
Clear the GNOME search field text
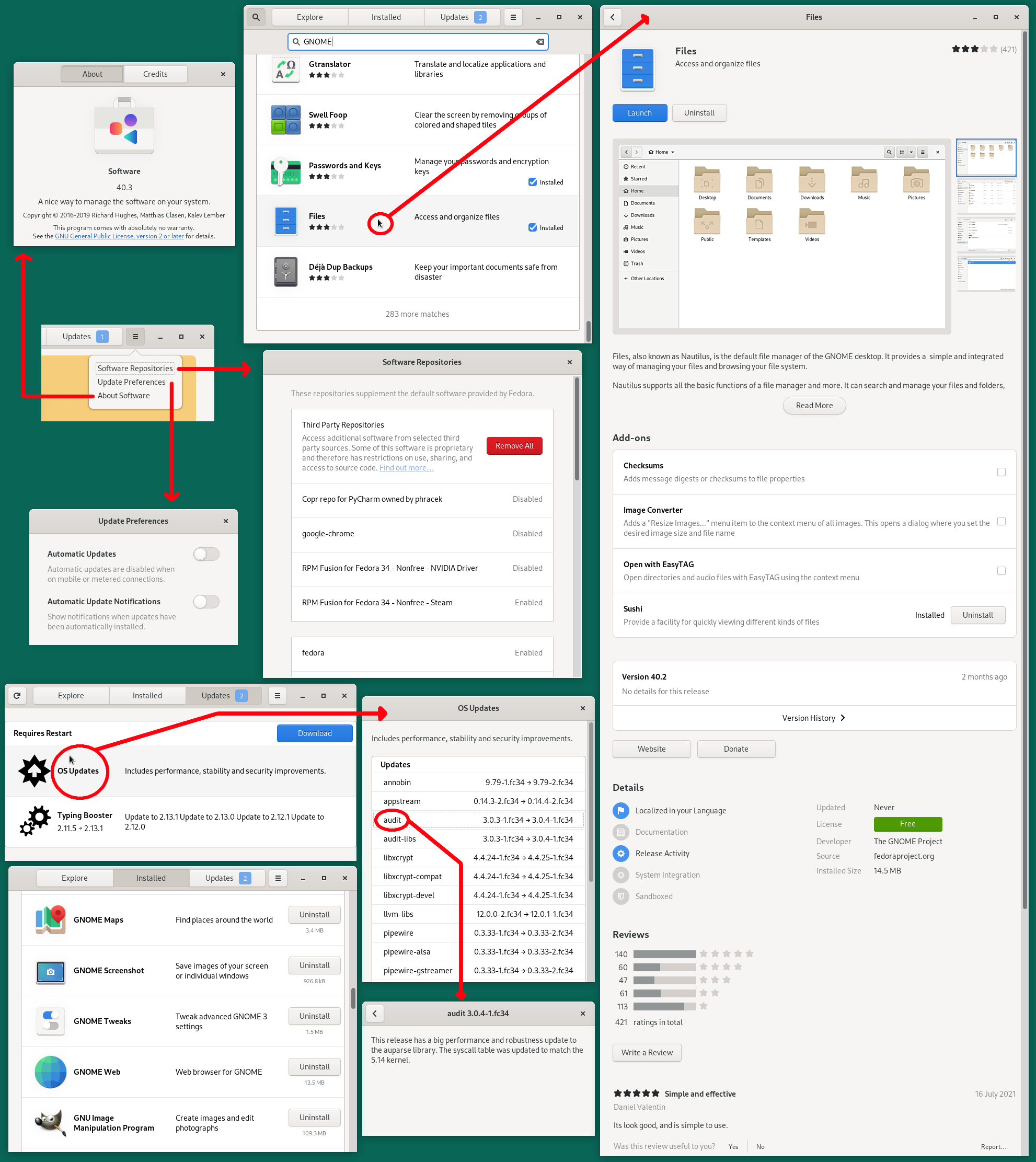[539, 42]
